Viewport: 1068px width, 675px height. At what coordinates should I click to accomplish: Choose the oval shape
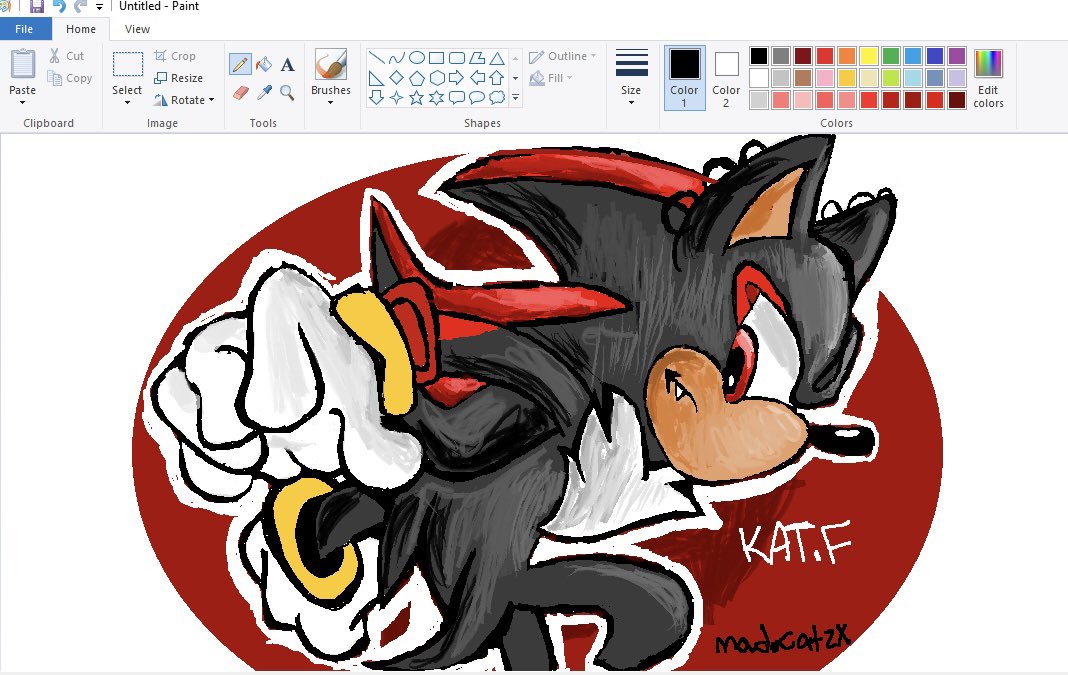(419, 57)
